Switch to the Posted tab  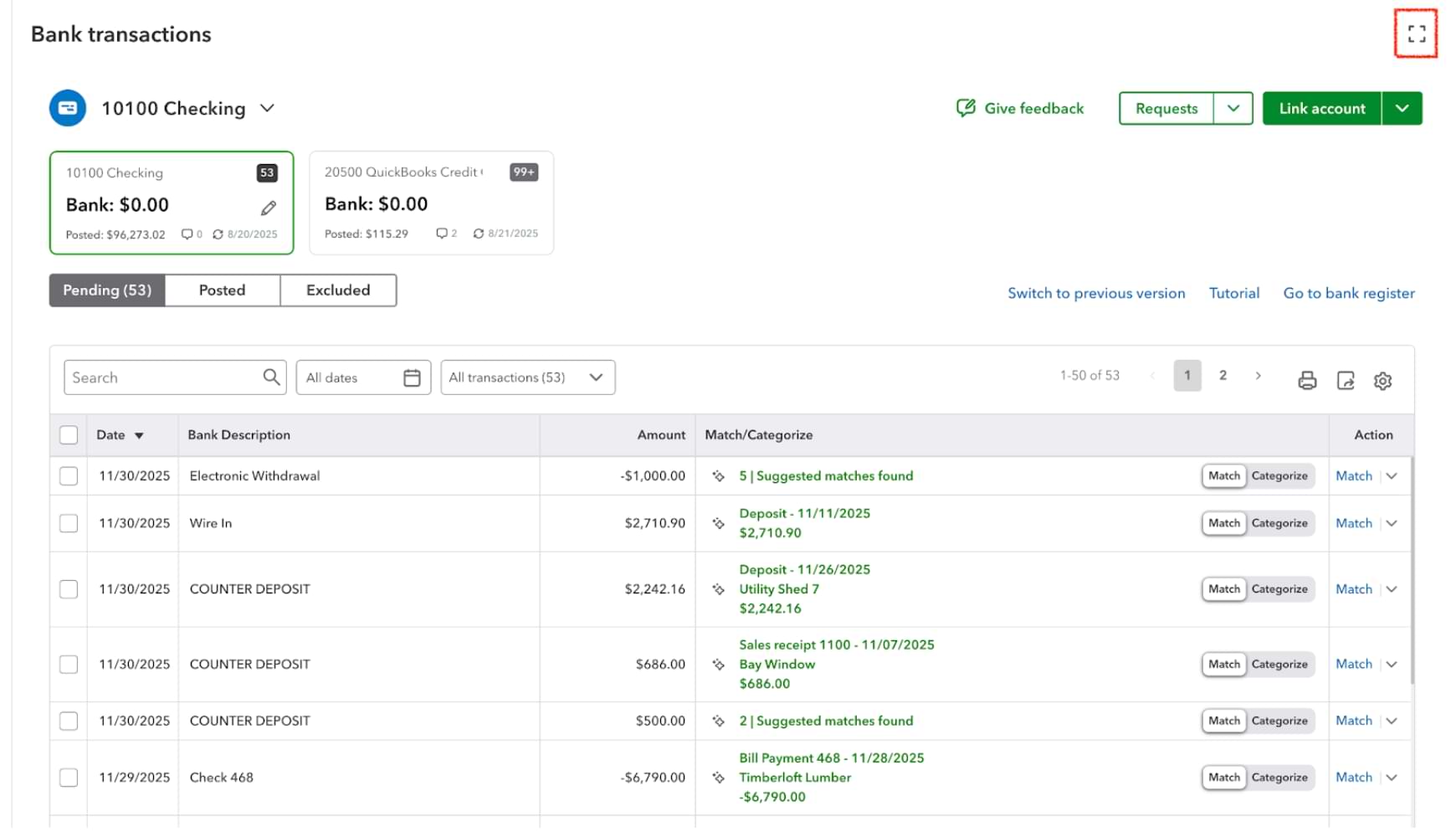point(222,290)
